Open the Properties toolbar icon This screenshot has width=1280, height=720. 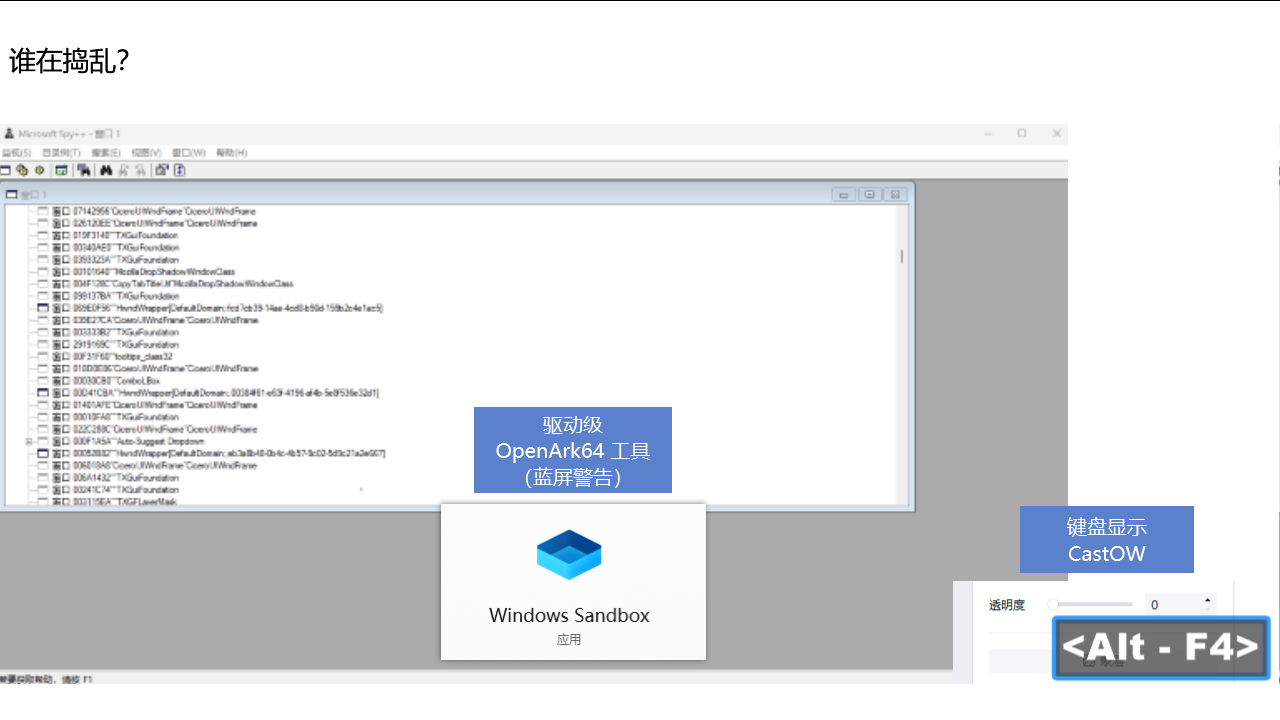tap(162, 170)
